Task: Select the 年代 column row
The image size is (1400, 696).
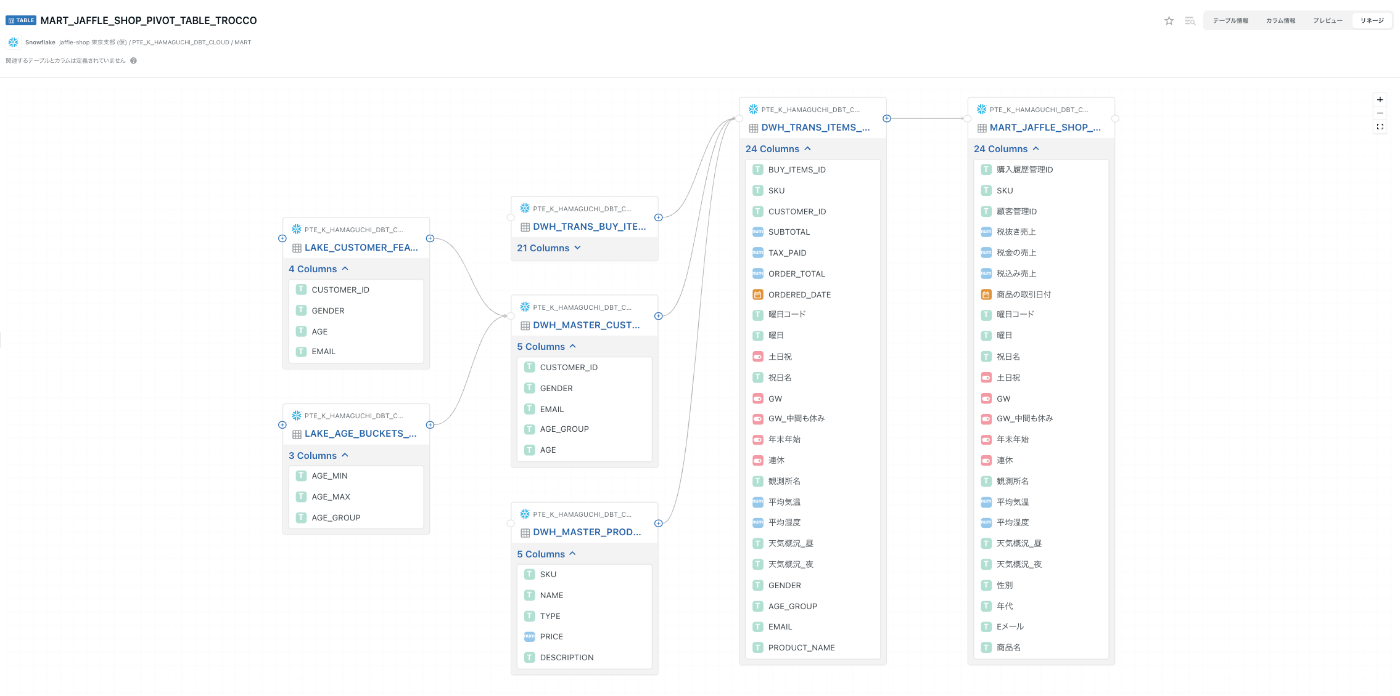Action: (x=1041, y=606)
